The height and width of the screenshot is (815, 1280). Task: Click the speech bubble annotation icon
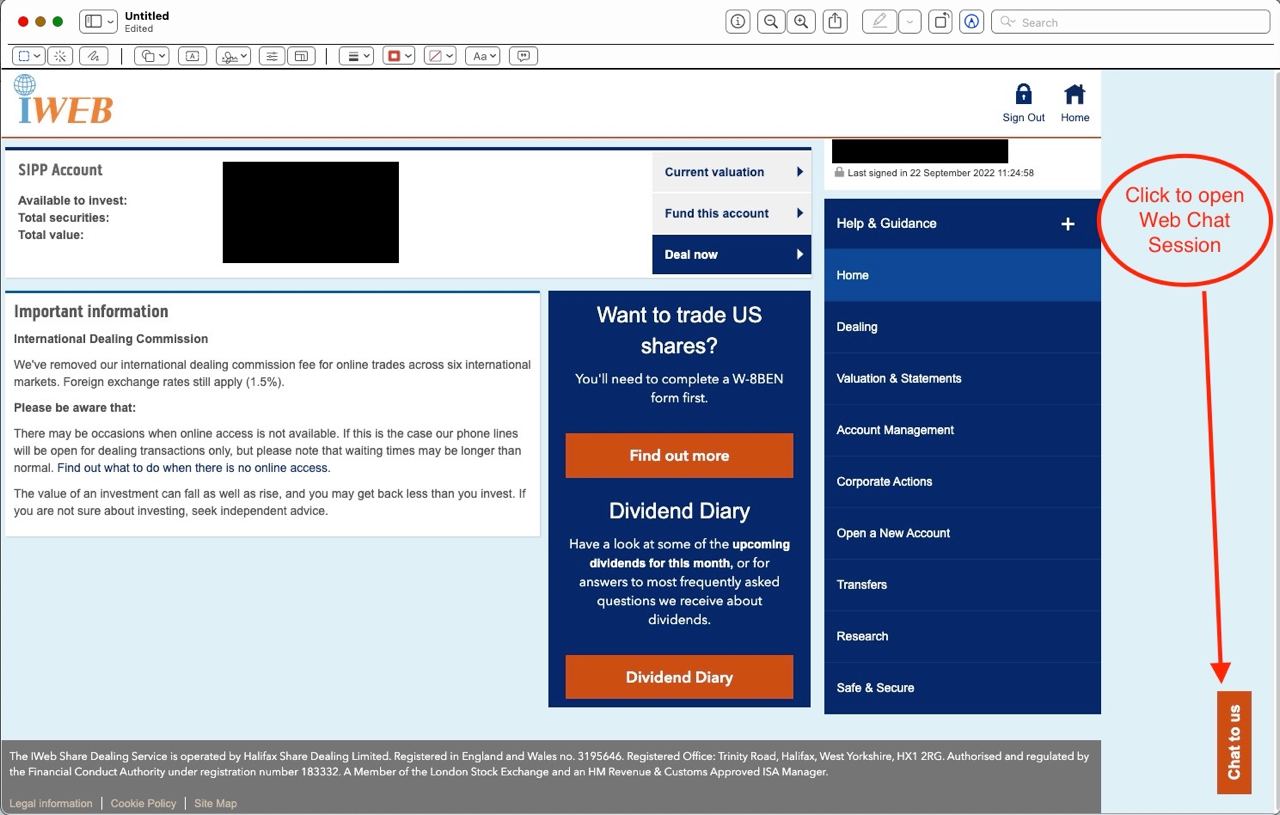coord(523,57)
